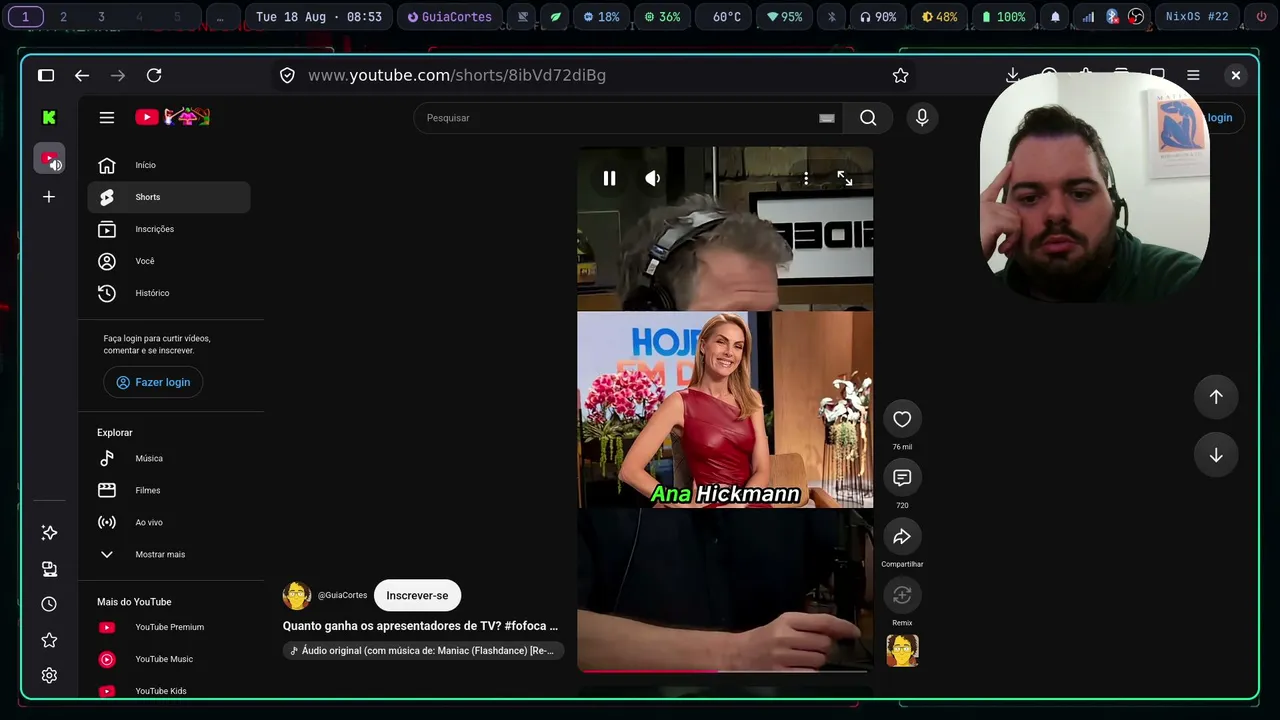The height and width of the screenshot is (720, 1280).
Task: Click the Fazer login button in sidebar
Action: [153, 382]
